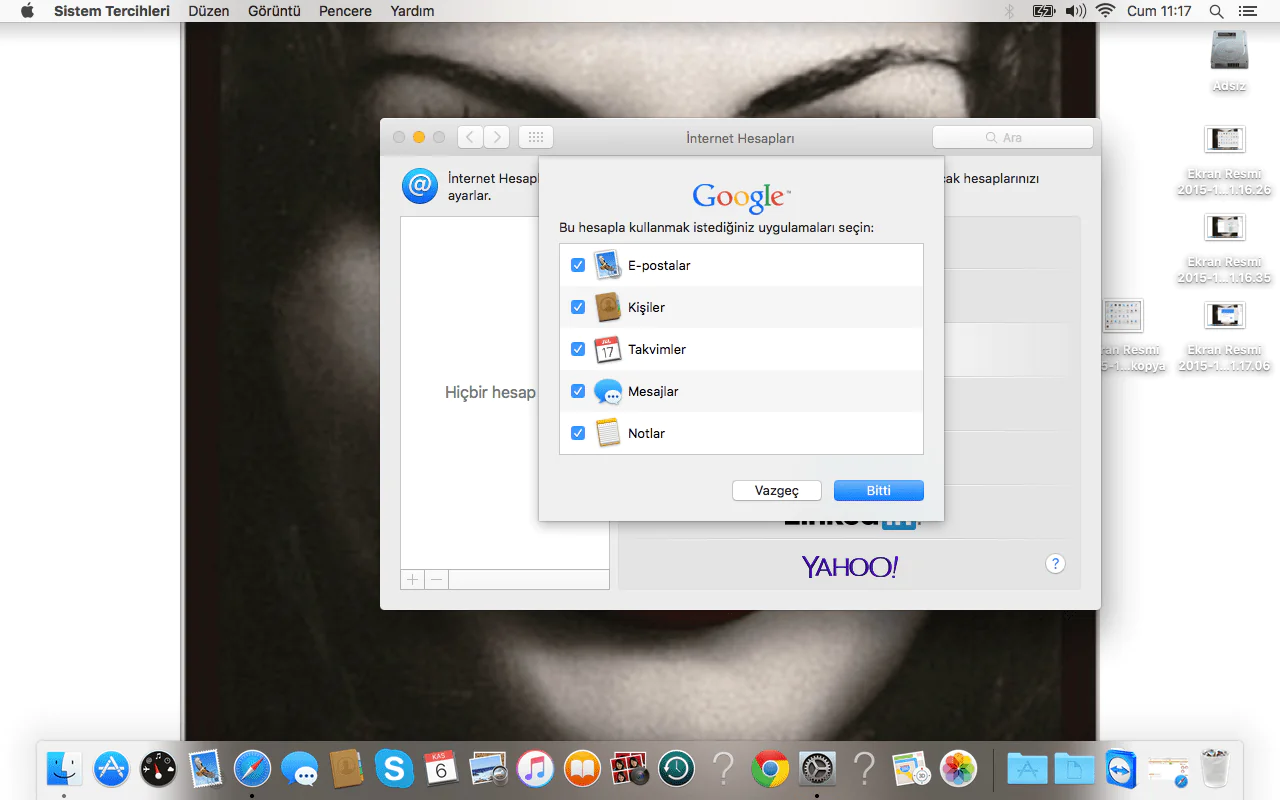This screenshot has height=800, width=1280.
Task: Click the Wi-Fi status icon
Action: coord(1105,11)
